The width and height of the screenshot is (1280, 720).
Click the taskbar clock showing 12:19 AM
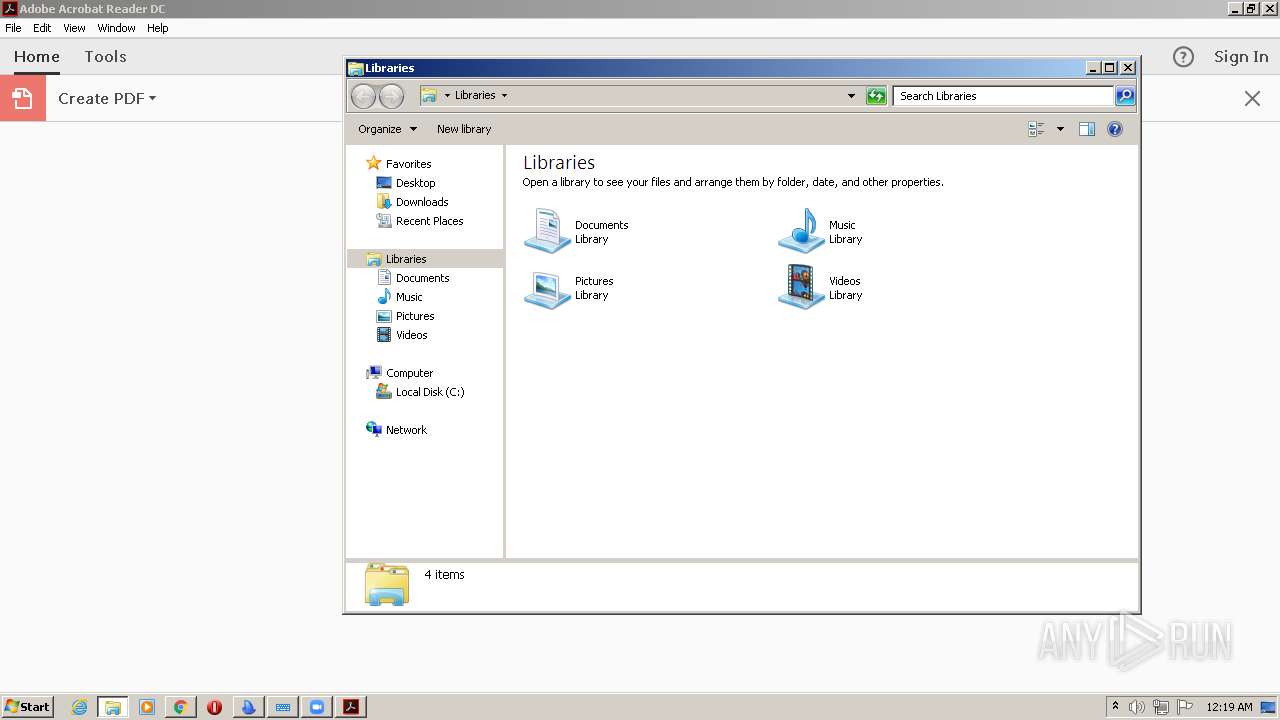[x=1229, y=707]
